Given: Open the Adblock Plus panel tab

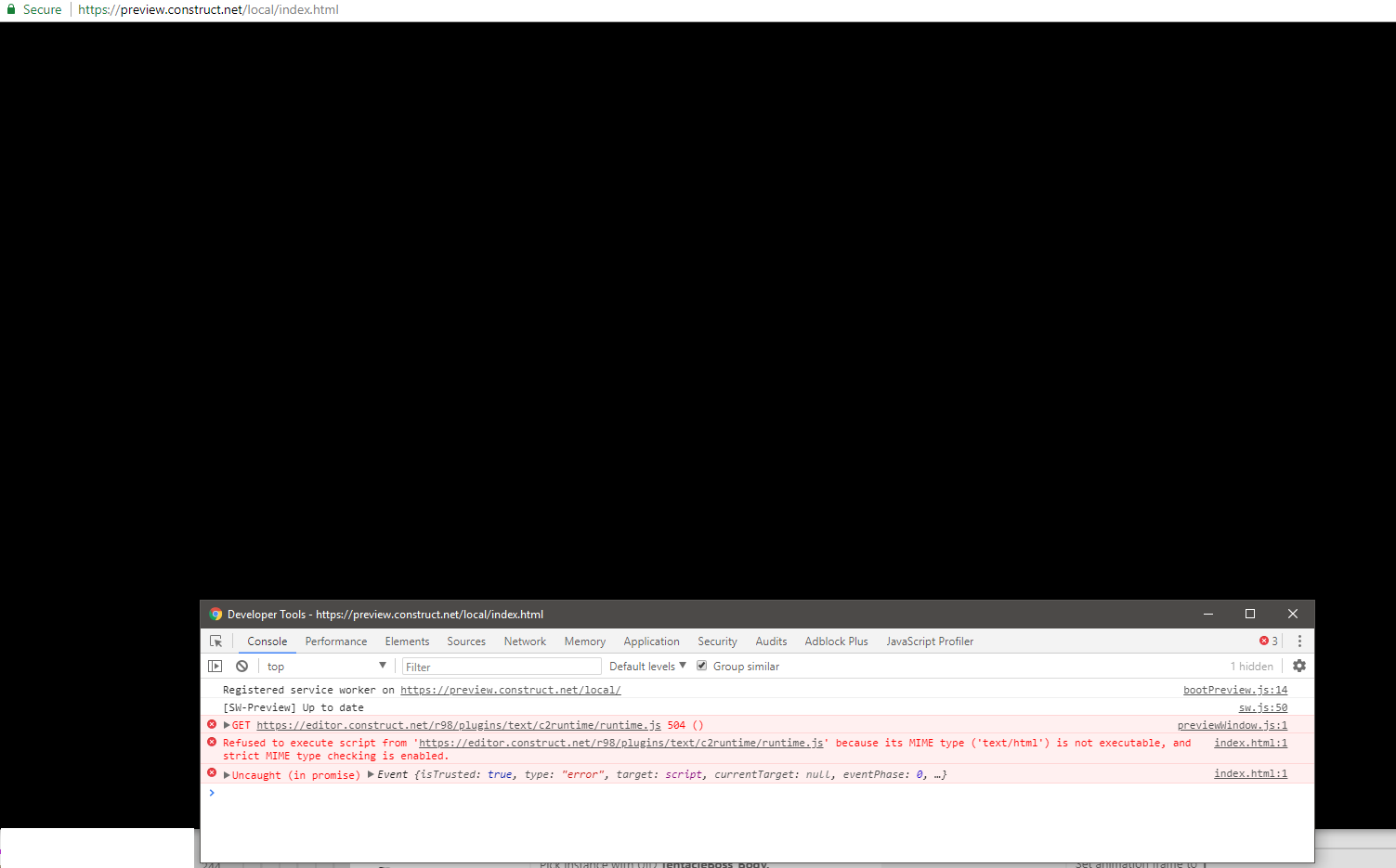Looking at the screenshot, I should point(835,641).
